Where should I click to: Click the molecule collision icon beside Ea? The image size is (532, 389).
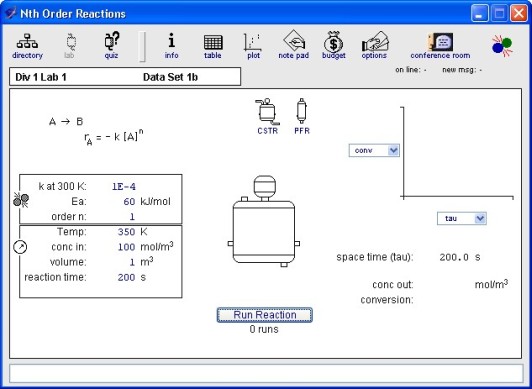point(21,200)
